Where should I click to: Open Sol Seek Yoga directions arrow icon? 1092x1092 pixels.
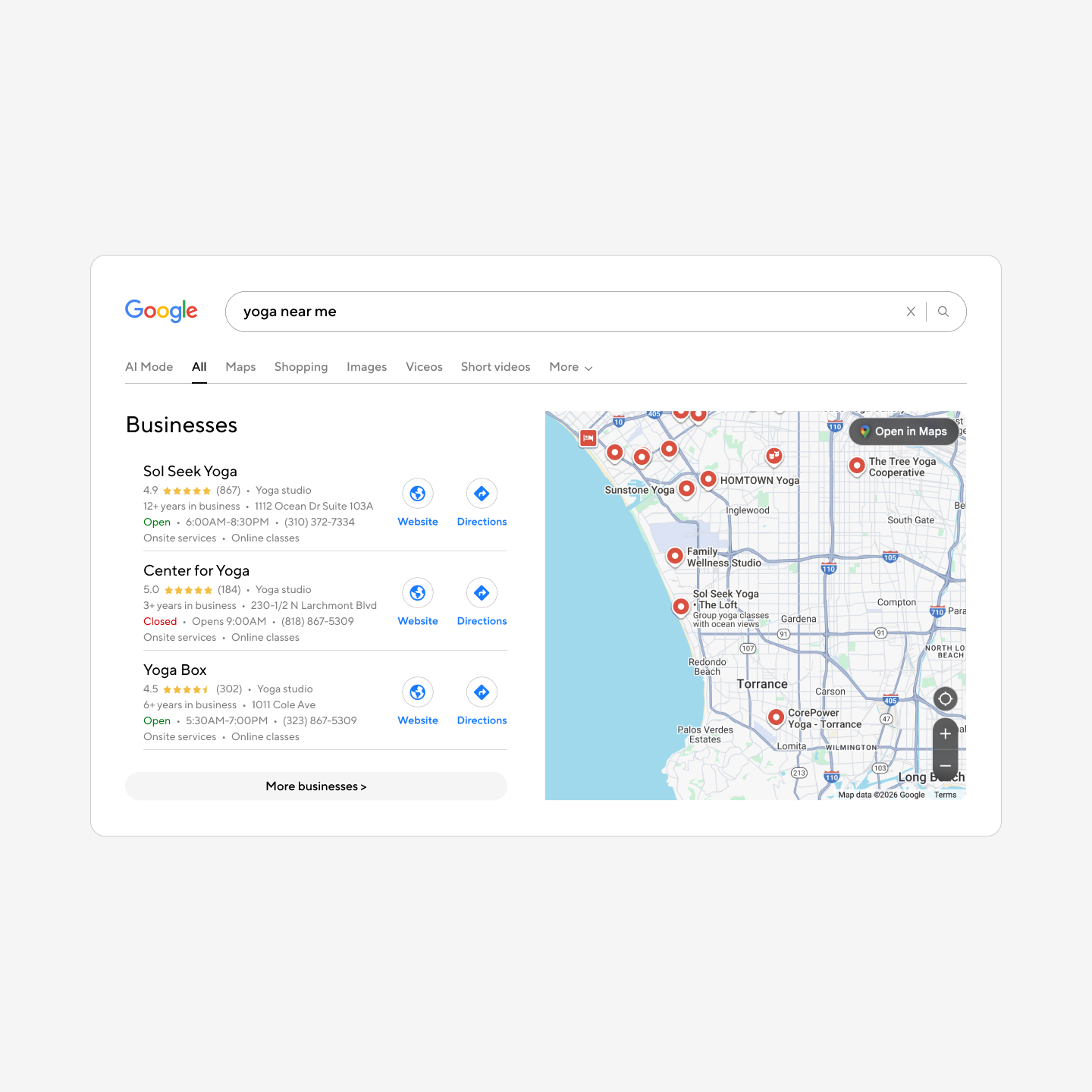tap(482, 494)
